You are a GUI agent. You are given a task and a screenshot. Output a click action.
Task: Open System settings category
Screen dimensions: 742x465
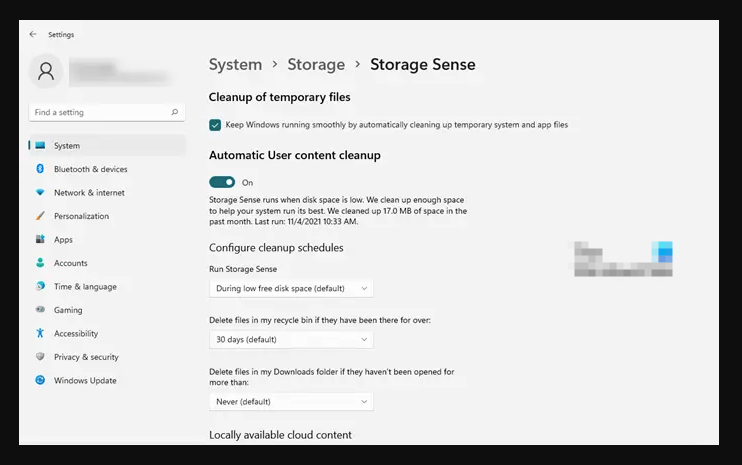(107, 145)
